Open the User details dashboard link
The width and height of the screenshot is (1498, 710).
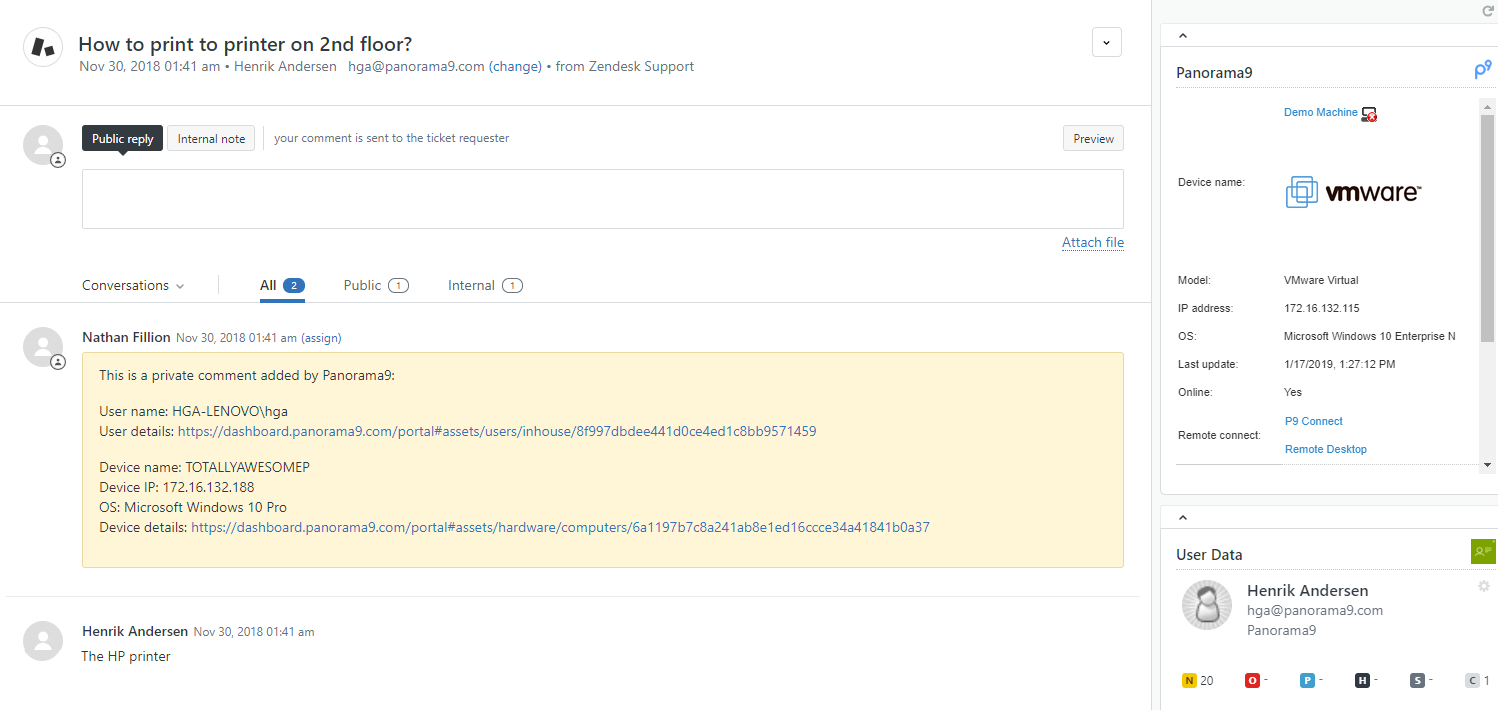[497, 431]
